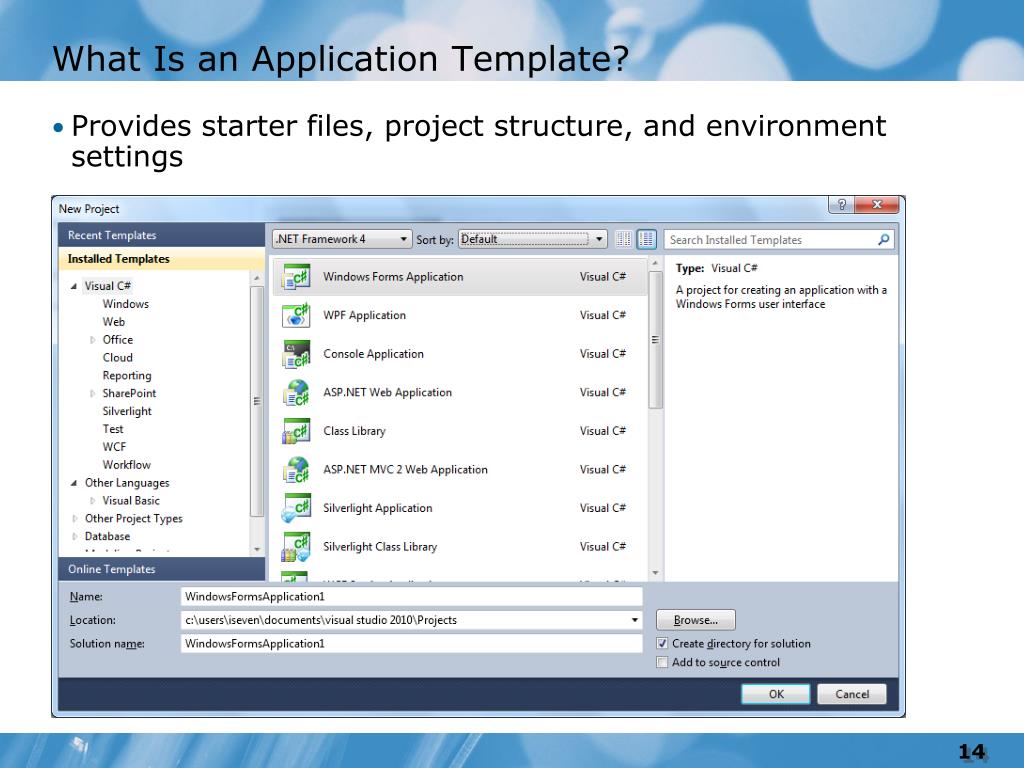Viewport: 1024px width, 768px height.
Task: Click the Class Library template icon
Action: coord(296,431)
